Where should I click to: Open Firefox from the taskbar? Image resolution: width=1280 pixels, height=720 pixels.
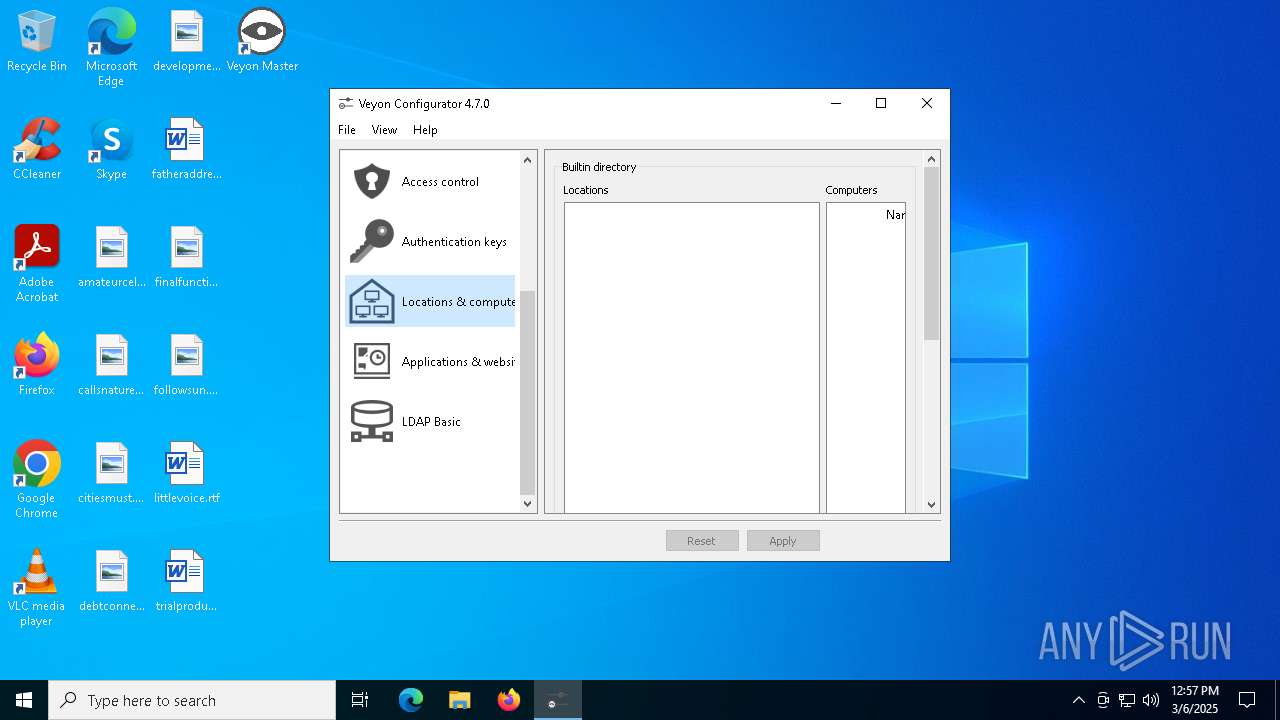(x=509, y=700)
